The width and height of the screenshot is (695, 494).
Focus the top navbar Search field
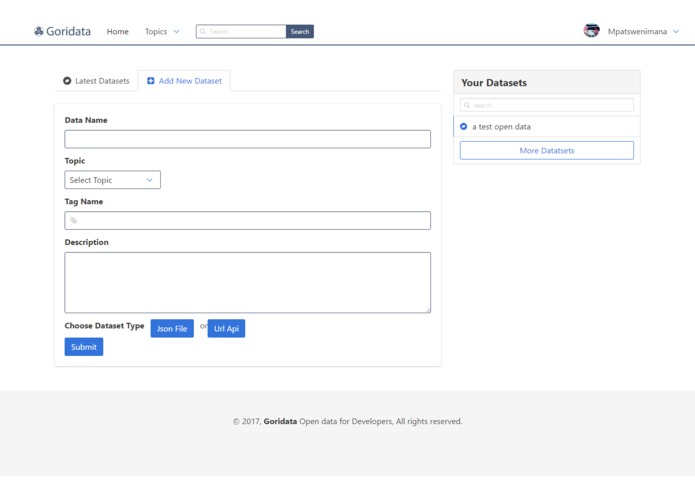(241, 31)
